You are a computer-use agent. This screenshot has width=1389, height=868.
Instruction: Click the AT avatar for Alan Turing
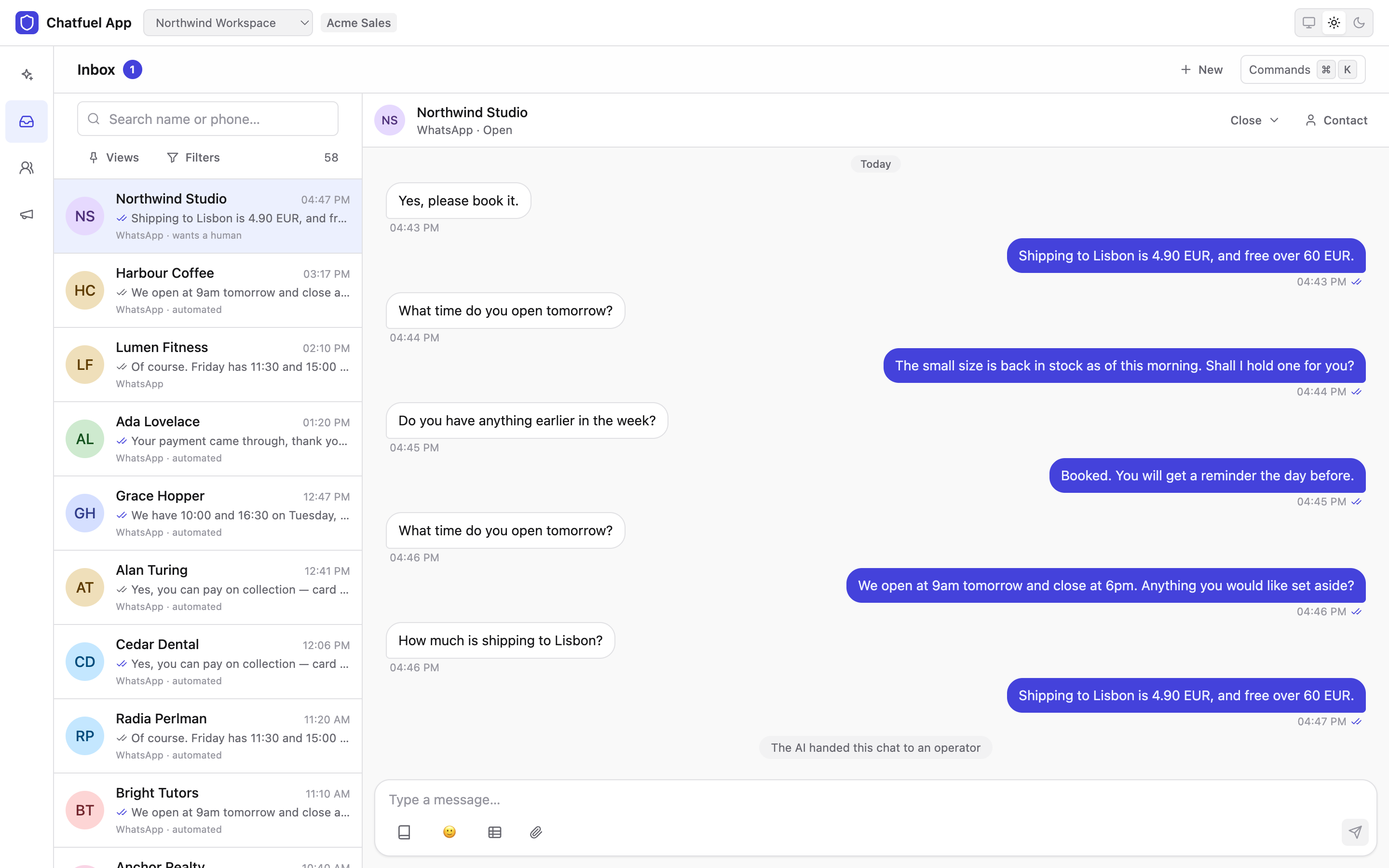(85, 587)
